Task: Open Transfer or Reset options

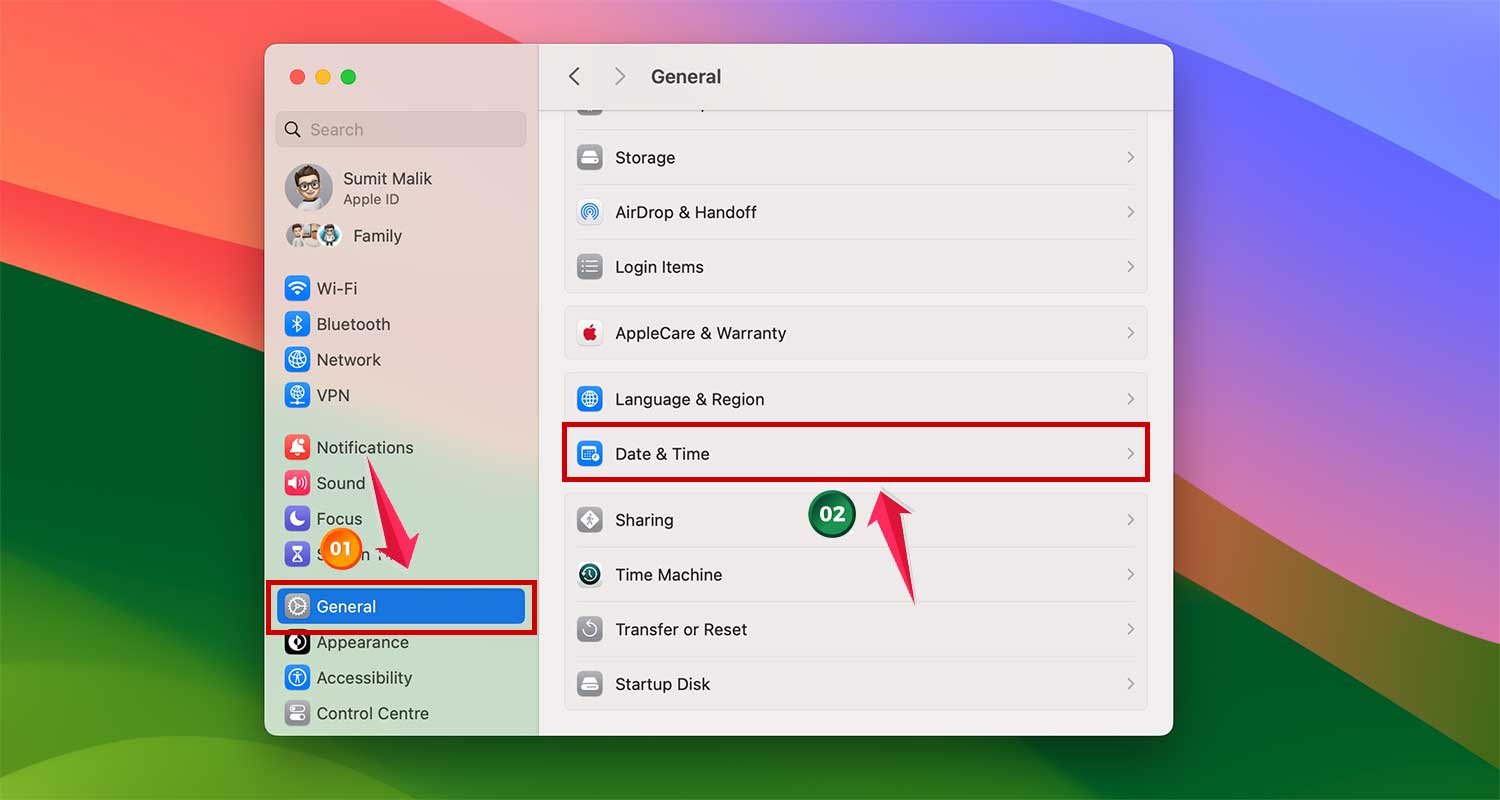Action: 855,629
